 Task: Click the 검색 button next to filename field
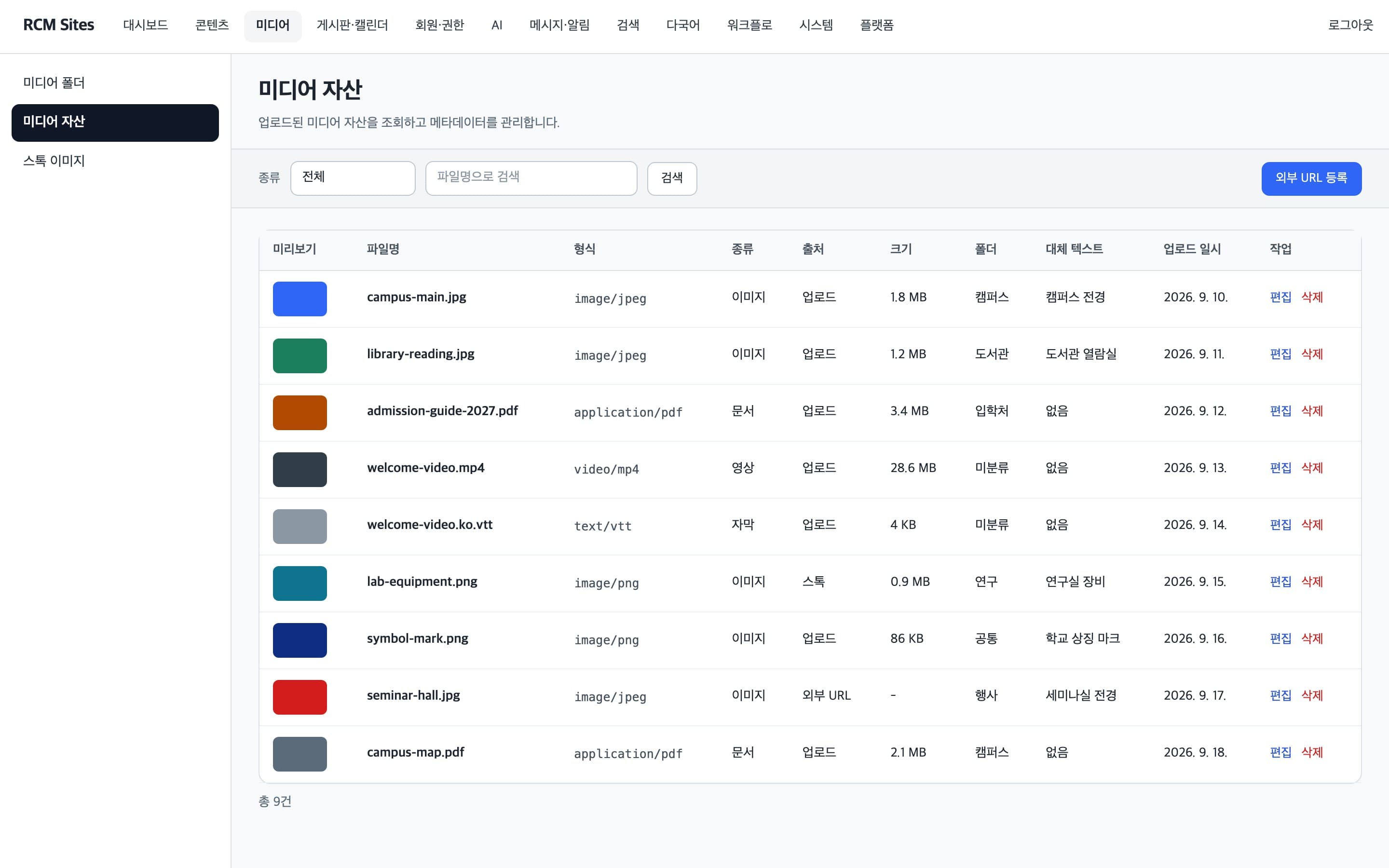point(671,178)
